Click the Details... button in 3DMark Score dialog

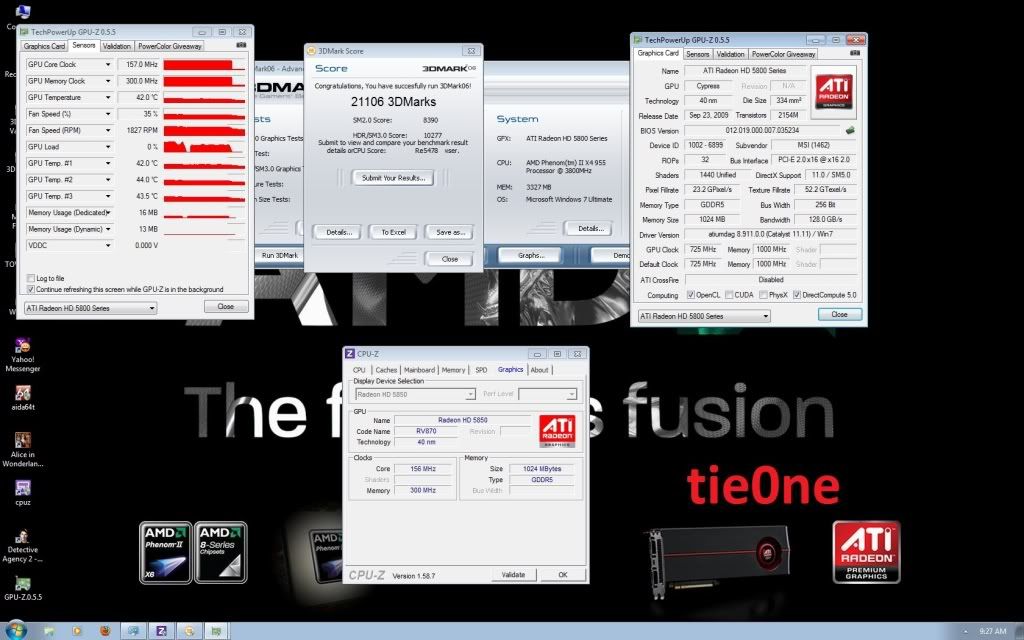pyautogui.click(x=339, y=232)
